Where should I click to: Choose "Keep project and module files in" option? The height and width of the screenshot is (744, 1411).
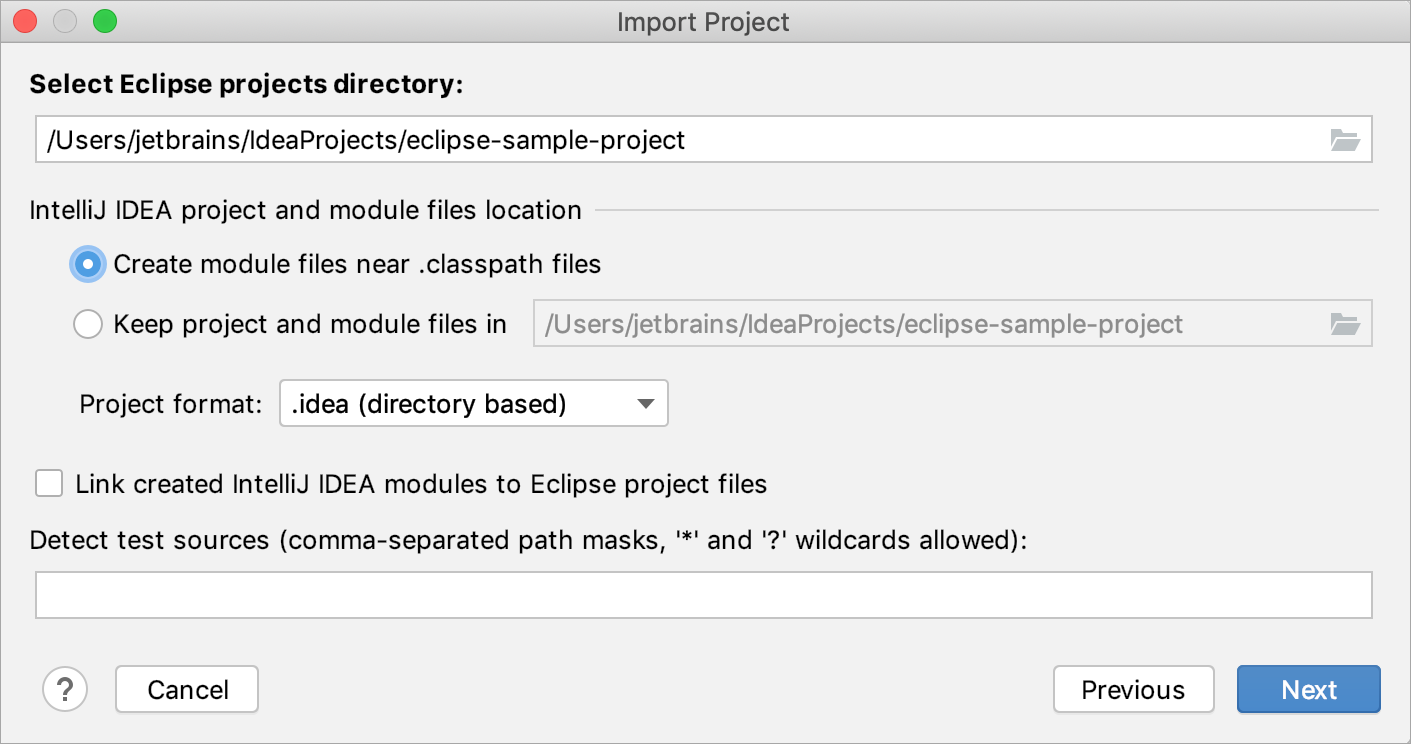(x=88, y=324)
